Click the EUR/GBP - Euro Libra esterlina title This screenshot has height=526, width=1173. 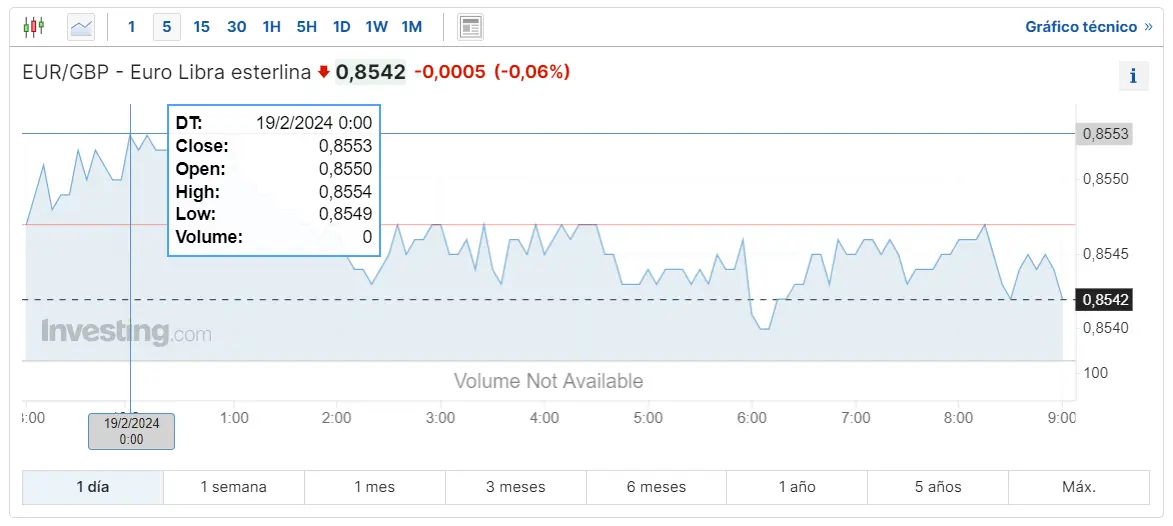167,73
